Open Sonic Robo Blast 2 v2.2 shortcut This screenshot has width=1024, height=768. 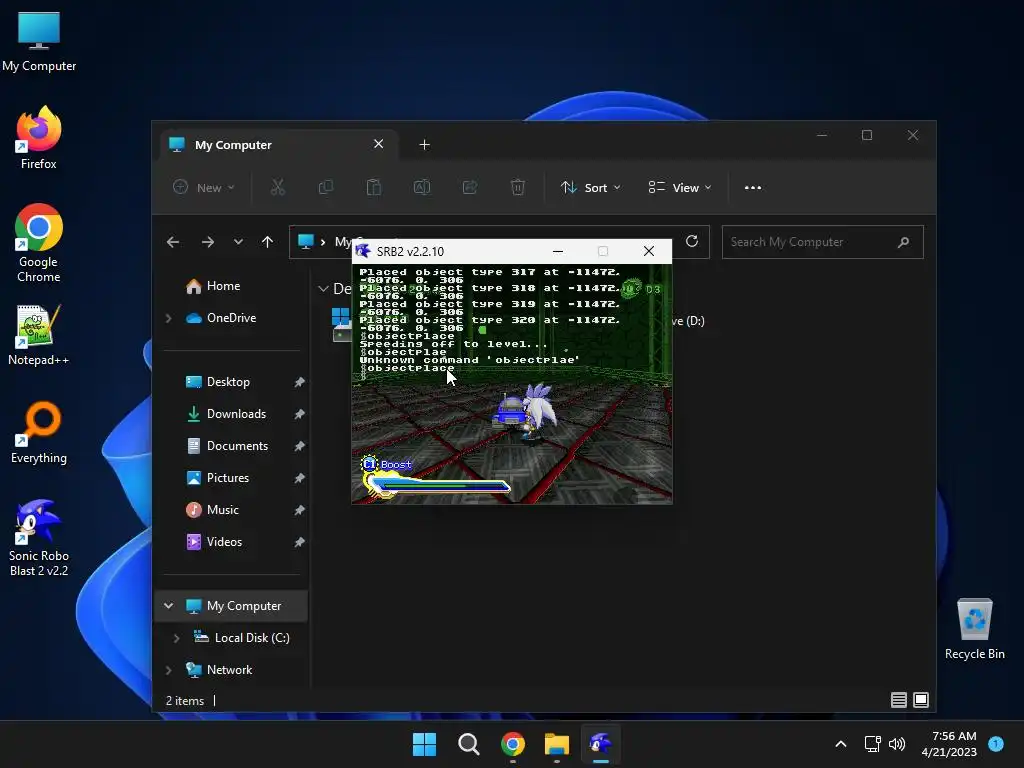point(39,538)
